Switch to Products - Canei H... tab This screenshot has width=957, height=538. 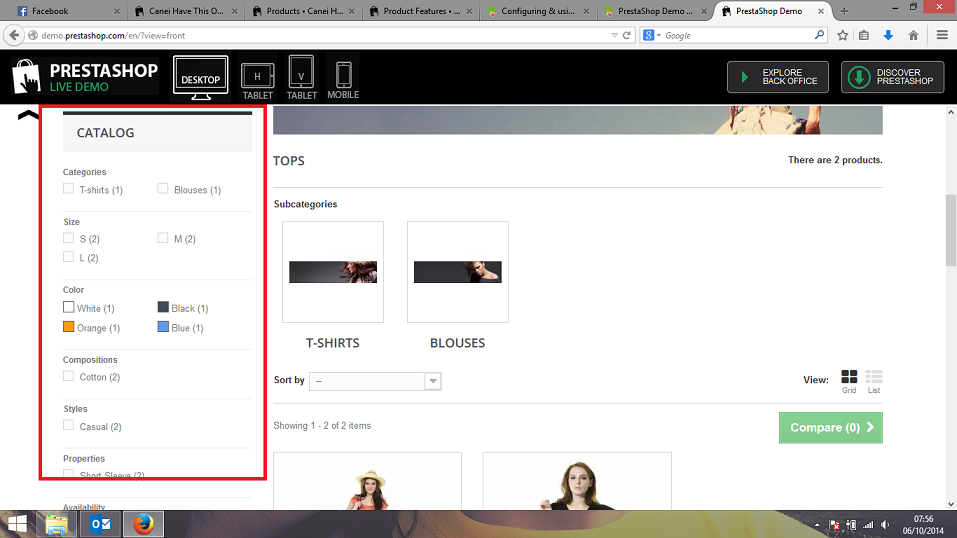pyautogui.click(x=303, y=11)
